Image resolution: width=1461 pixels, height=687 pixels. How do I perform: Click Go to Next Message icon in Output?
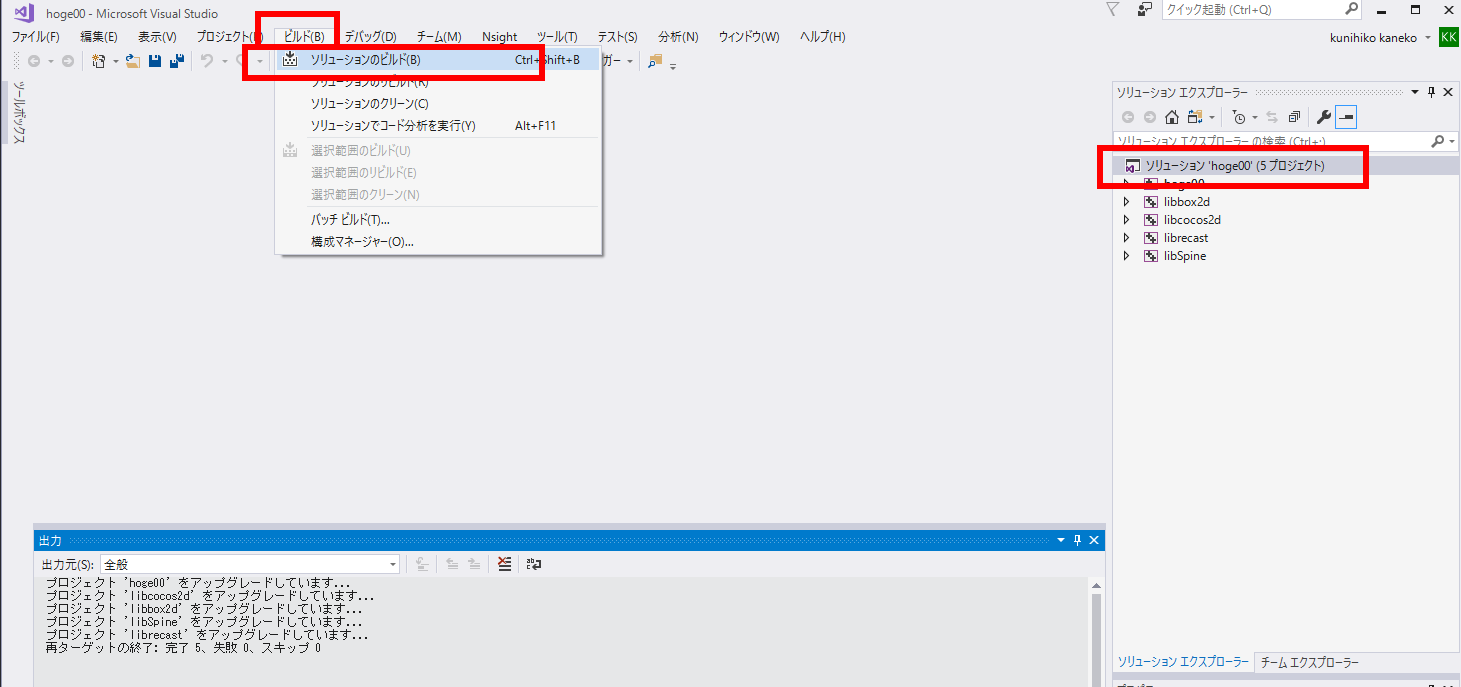tap(474, 564)
